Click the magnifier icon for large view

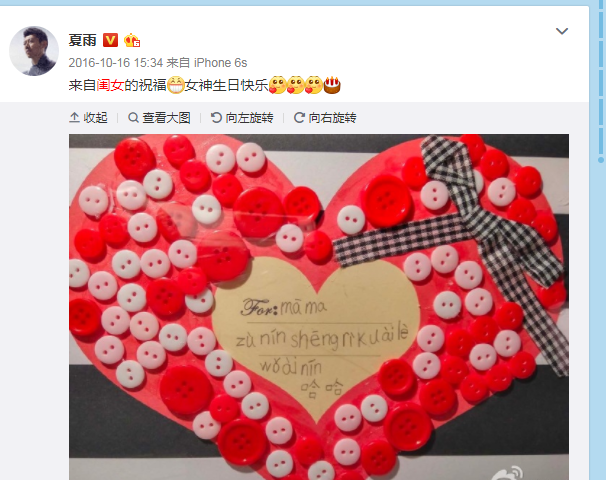pos(133,117)
